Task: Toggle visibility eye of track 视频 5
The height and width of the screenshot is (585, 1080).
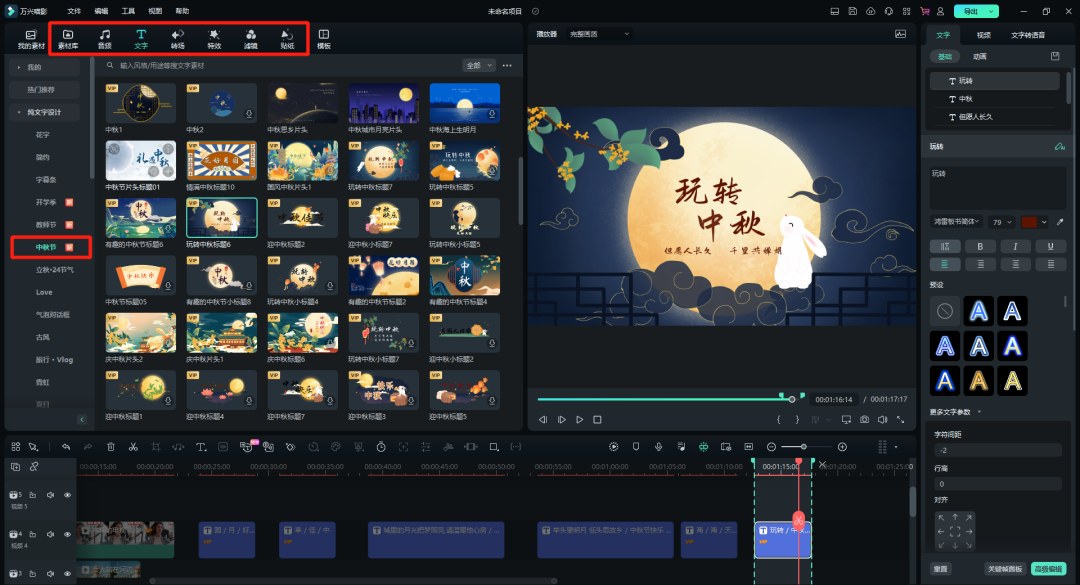Action: (68, 495)
